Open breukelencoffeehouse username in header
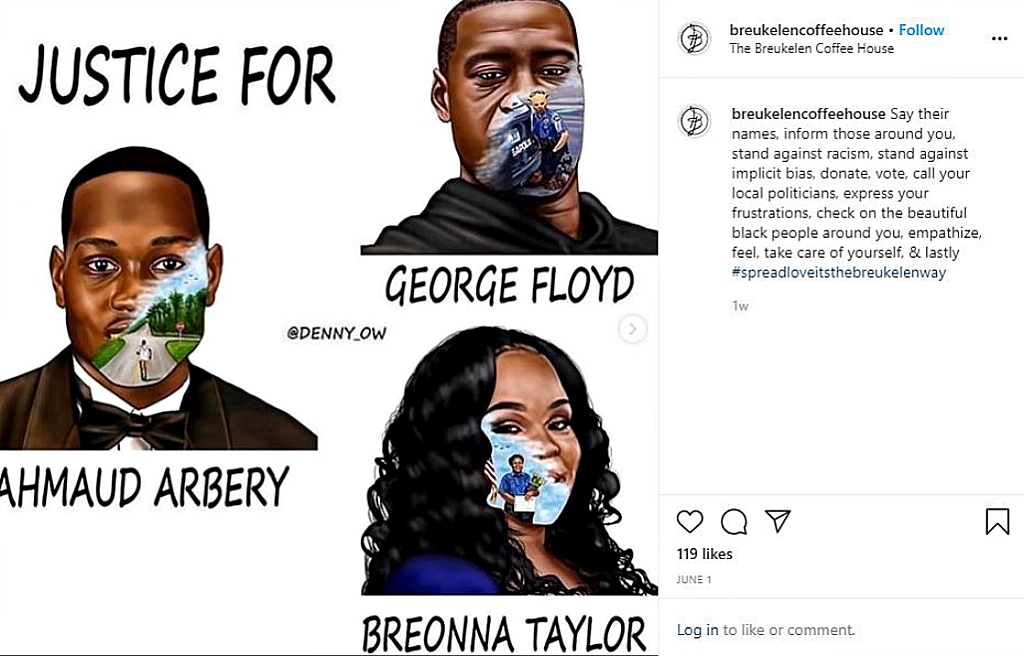The height and width of the screenshot is (656, 1024). click(806, 30)
